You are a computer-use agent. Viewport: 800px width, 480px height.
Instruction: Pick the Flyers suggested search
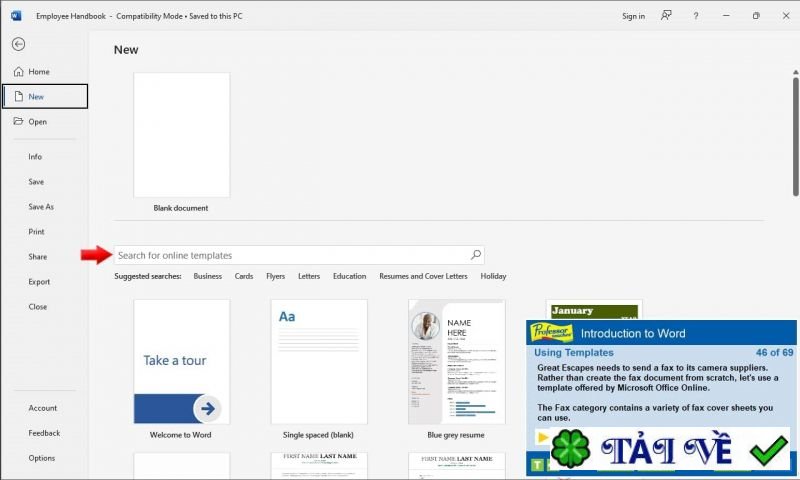pyautogui.click(x=276, y=276)
